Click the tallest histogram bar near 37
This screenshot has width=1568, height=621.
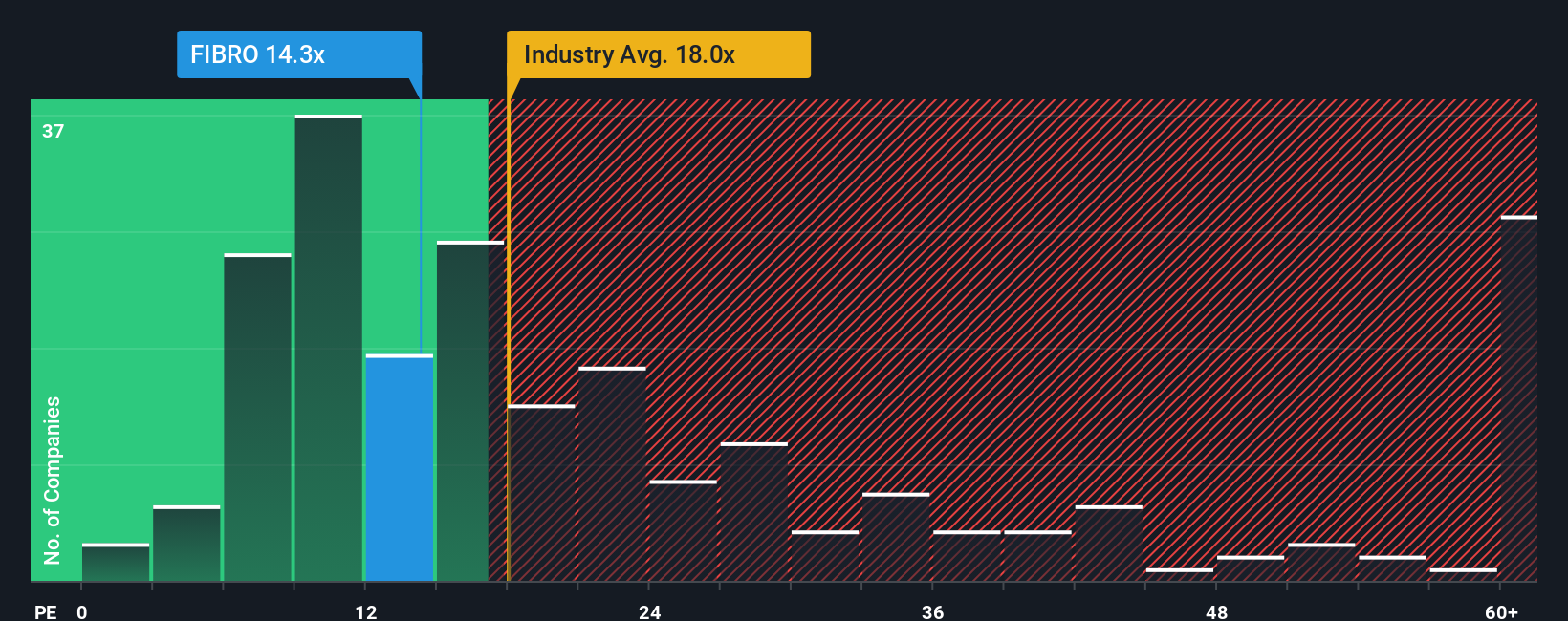[329, 348]
